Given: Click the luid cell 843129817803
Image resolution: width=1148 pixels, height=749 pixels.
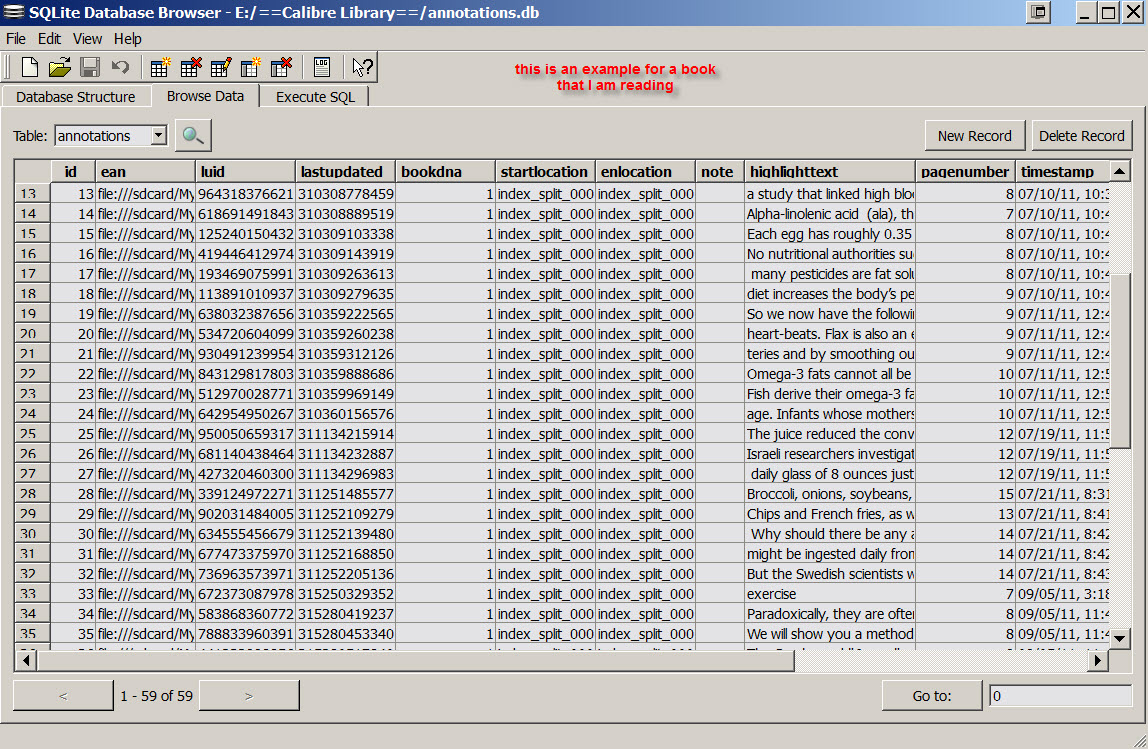Looking at the screenshot, I should tap(245, 373).
